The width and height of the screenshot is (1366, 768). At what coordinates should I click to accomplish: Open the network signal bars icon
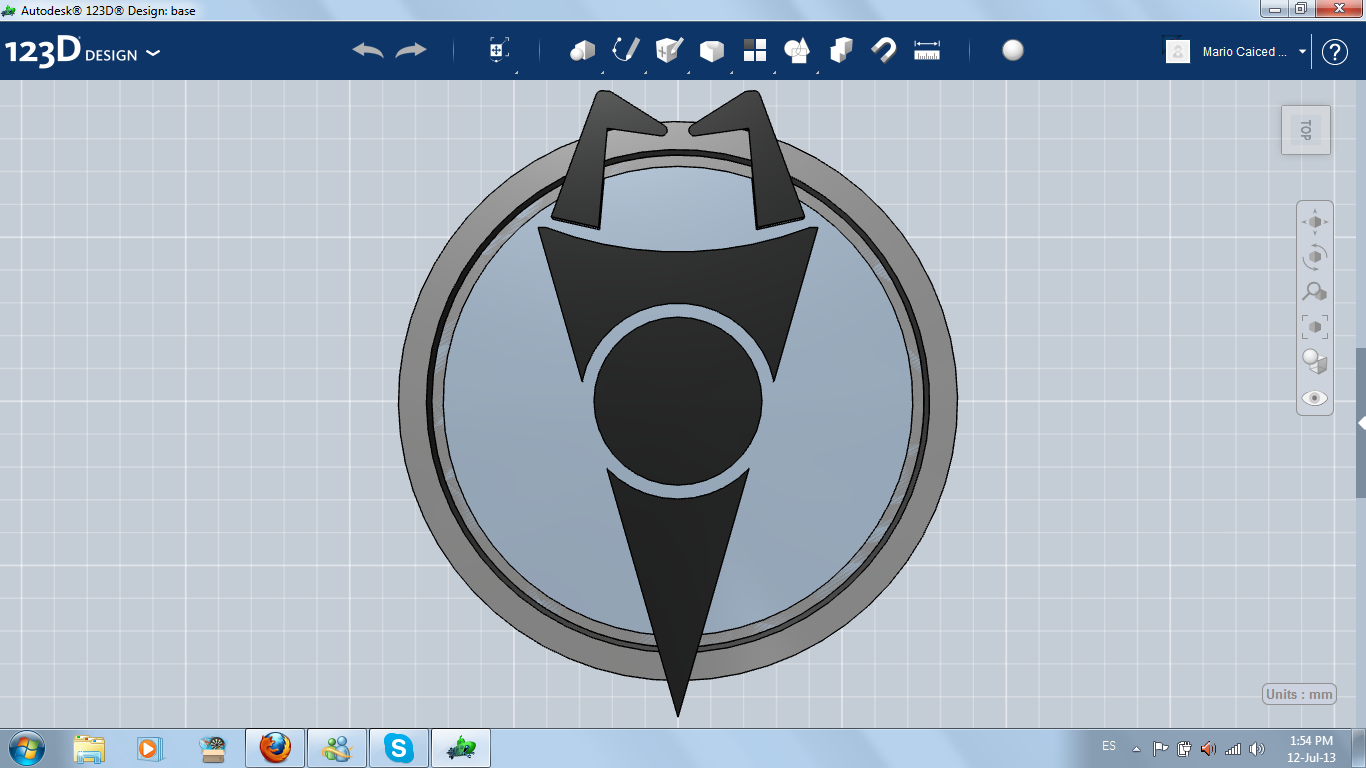[1233, 748]
